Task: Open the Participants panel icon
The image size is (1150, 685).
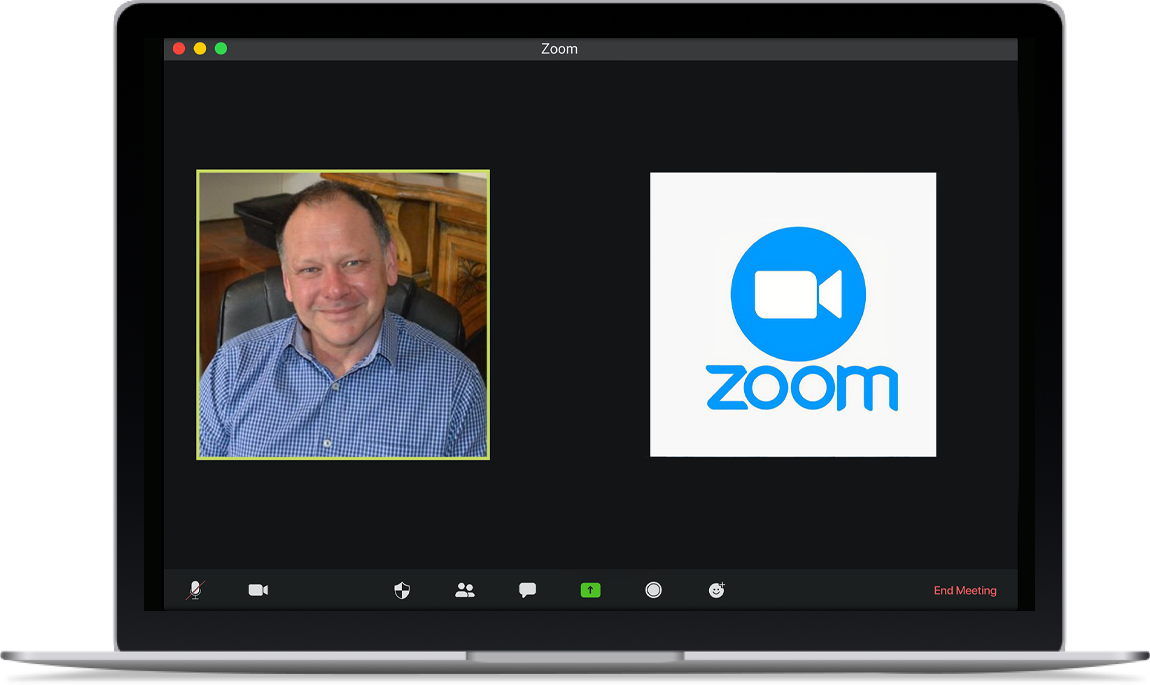Action: pyautogui.click(x=465, y=590)
